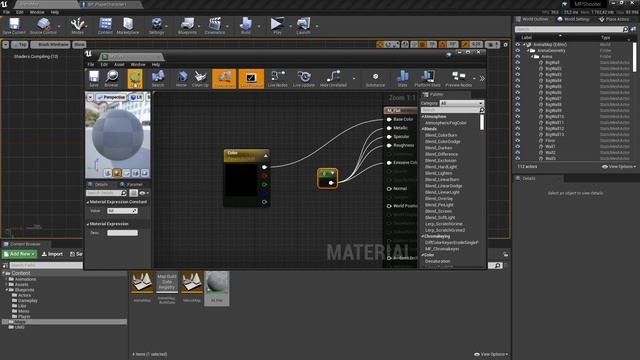
Task: Open Blueprints toolbar button
Action: coord(187,26)
